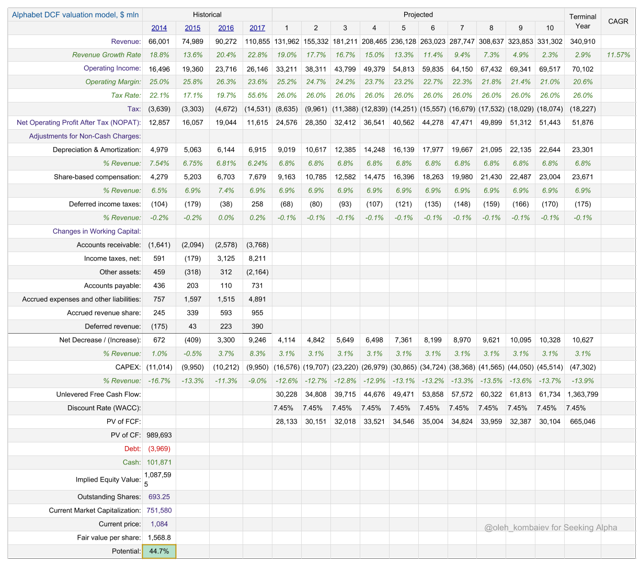Click projected year 10 column header

tap(550, 28)
